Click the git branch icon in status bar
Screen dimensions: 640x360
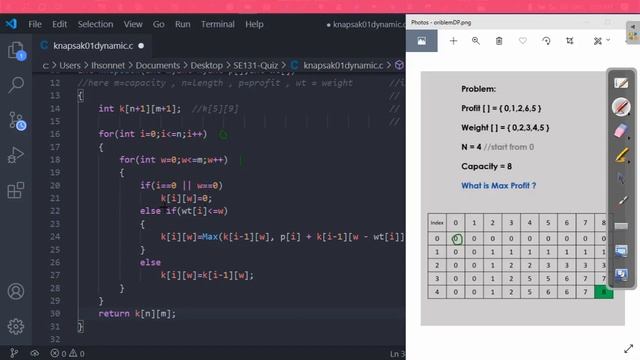(x=14, y=353)
